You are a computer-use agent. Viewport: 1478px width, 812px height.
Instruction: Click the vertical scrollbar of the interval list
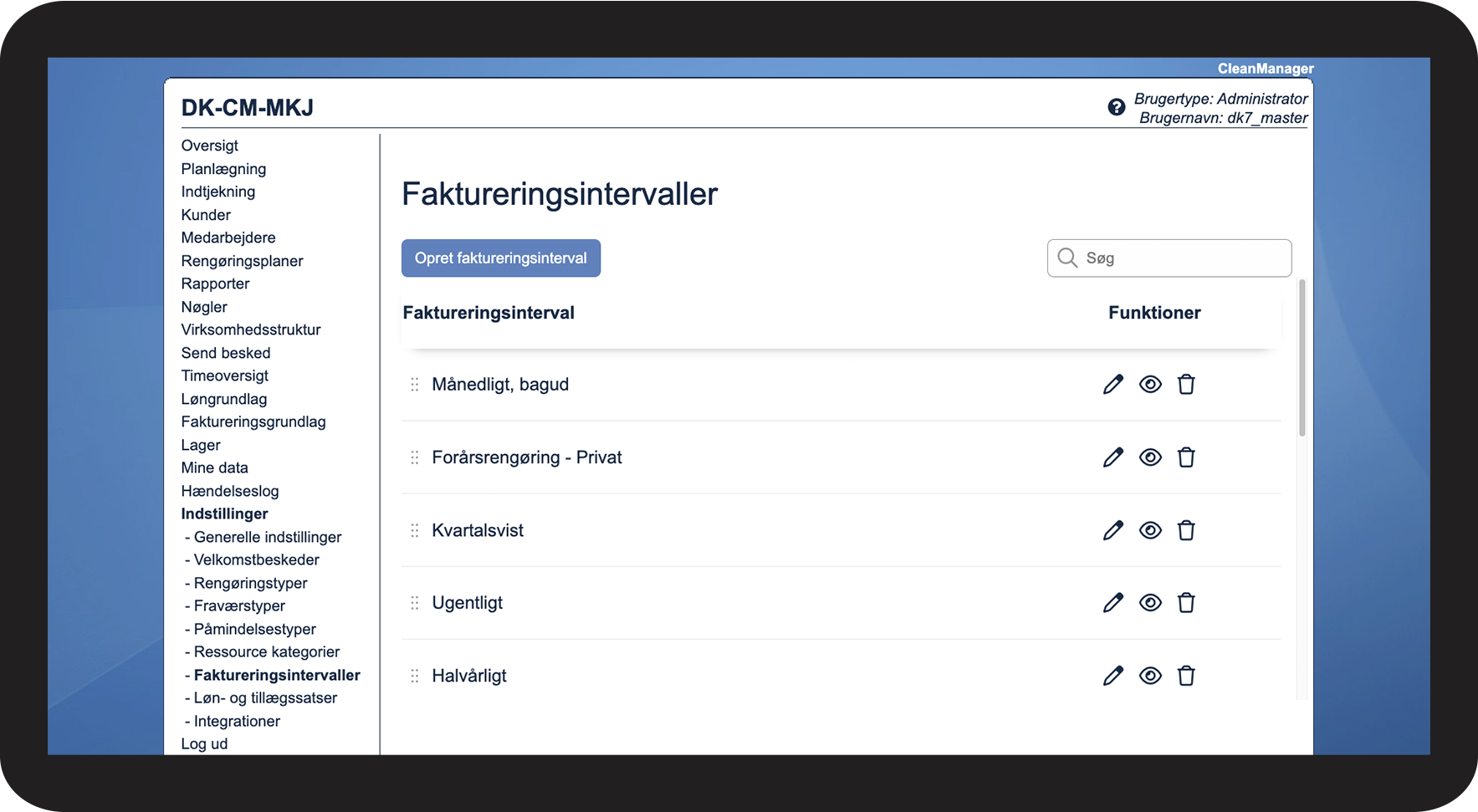[1302, 360]
